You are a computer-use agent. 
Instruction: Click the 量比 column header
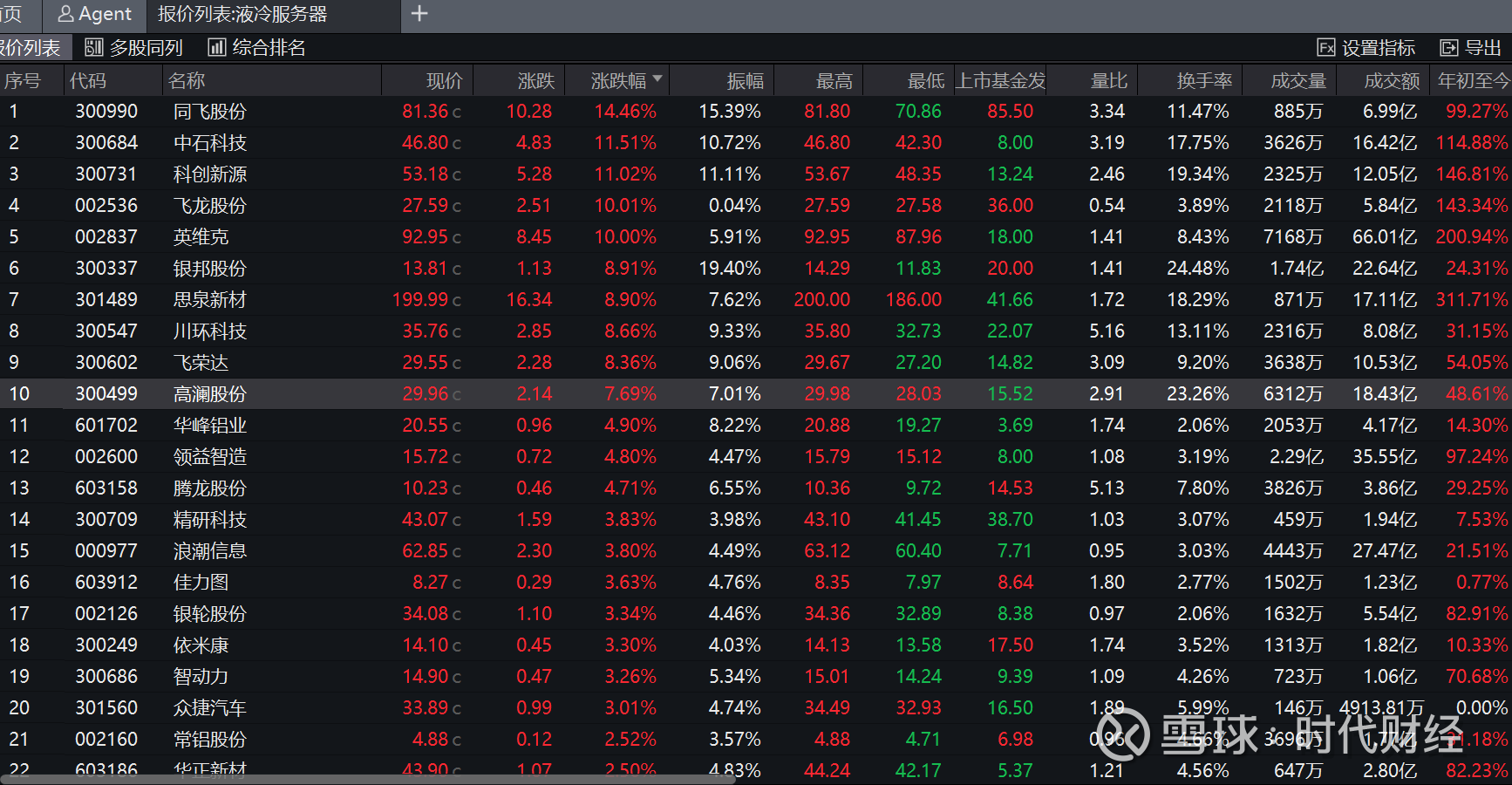tap(1108, 81)
